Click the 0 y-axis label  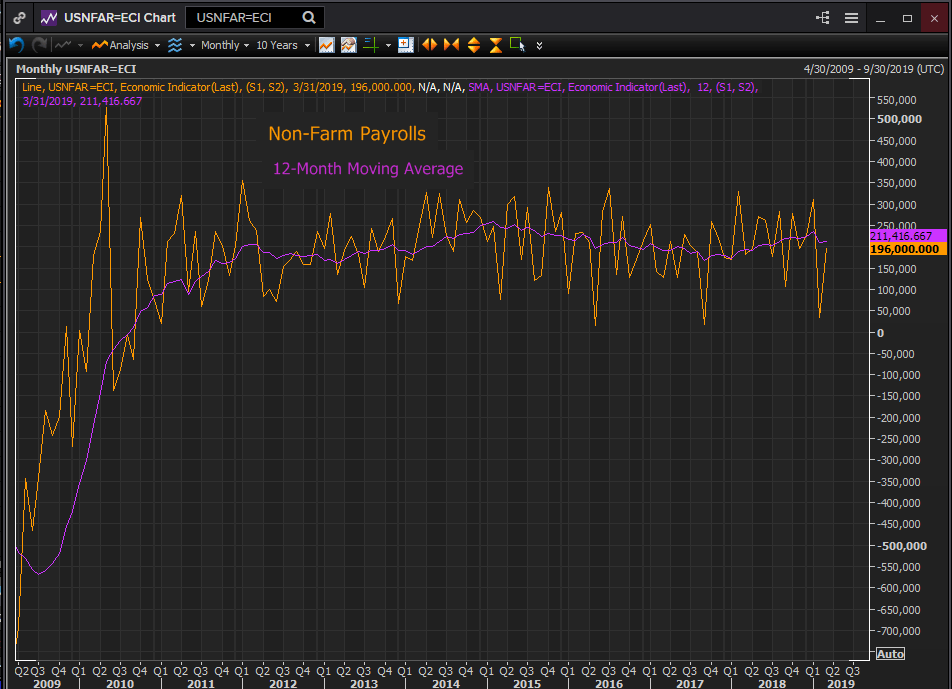pyautogui.click(x=880, y=333)
